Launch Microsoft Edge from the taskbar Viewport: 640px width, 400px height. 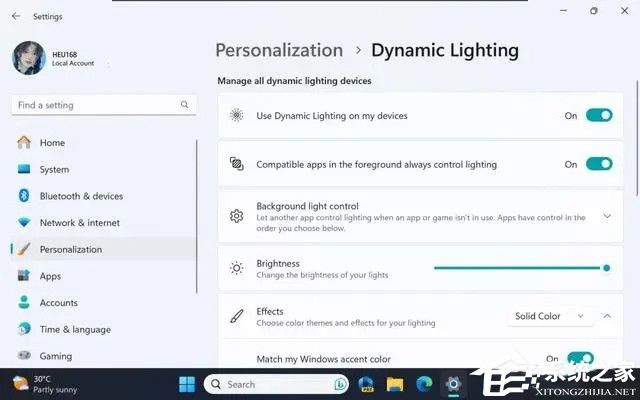click(x=424, y=384)
